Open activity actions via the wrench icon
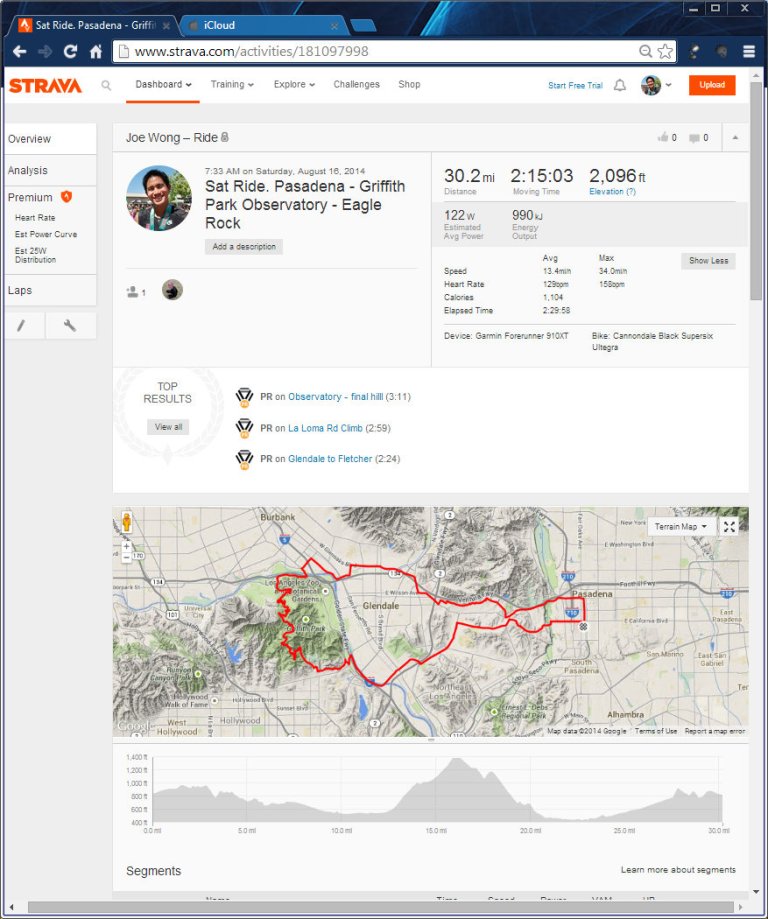 pos(70,325)
